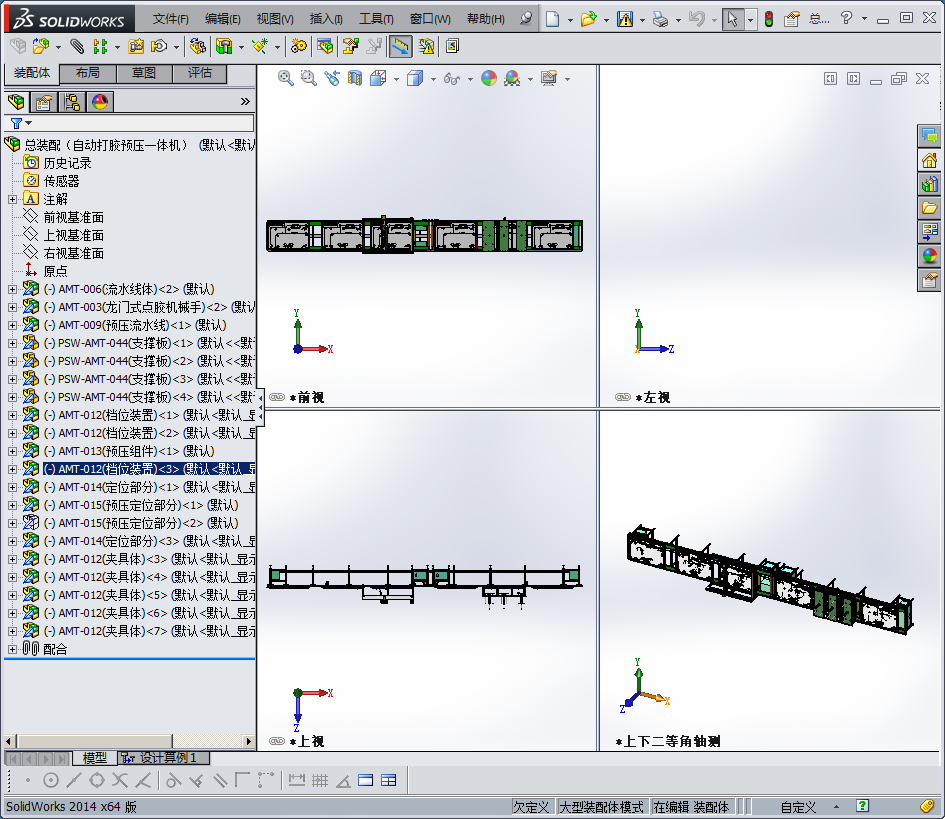Click the tree horizontal scrollbar

(x=129, y=741)
